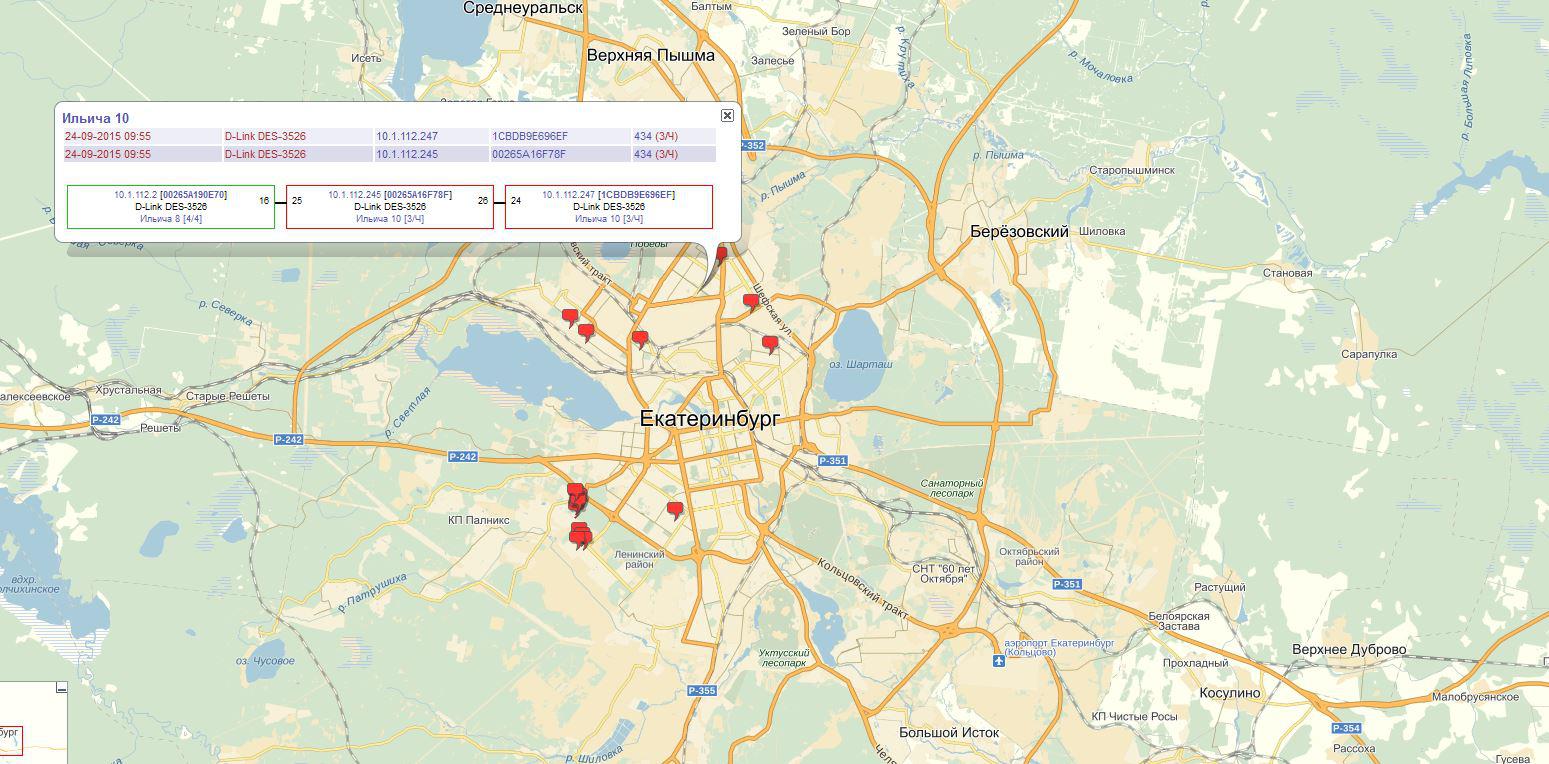Screen dimensions: 1549x764
Task: Open IP address 10.1.112.245 in the table
Action: [407, 154]
